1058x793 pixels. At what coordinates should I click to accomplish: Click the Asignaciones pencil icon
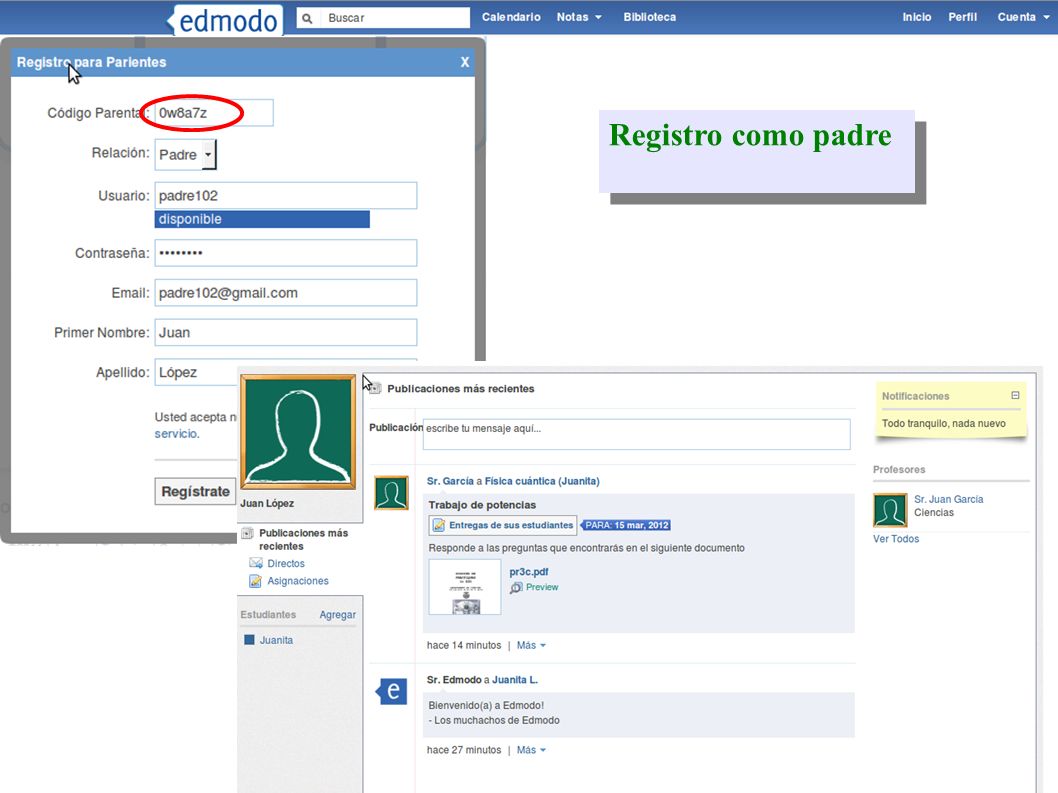(255, 580)
